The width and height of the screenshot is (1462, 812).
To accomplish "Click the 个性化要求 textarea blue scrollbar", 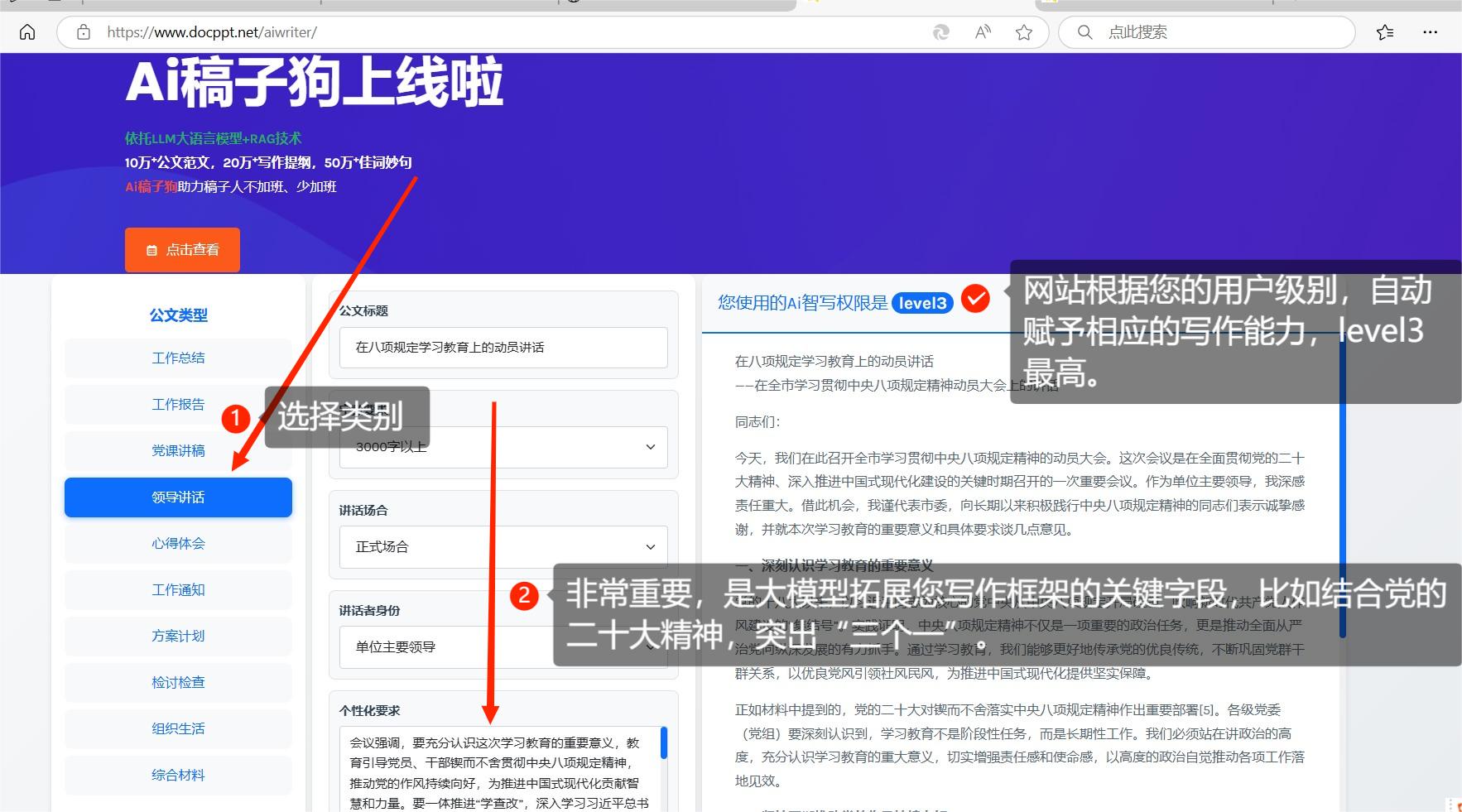I will 664,742.
